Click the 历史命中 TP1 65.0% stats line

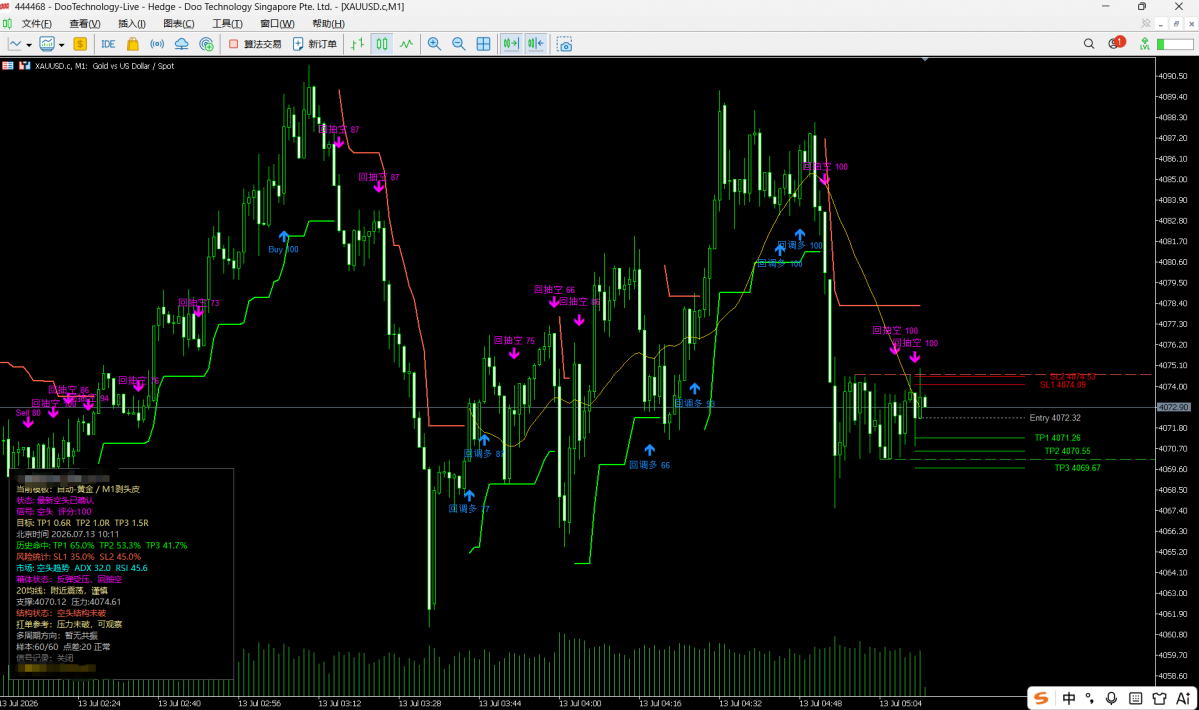[x=101, y=546]
